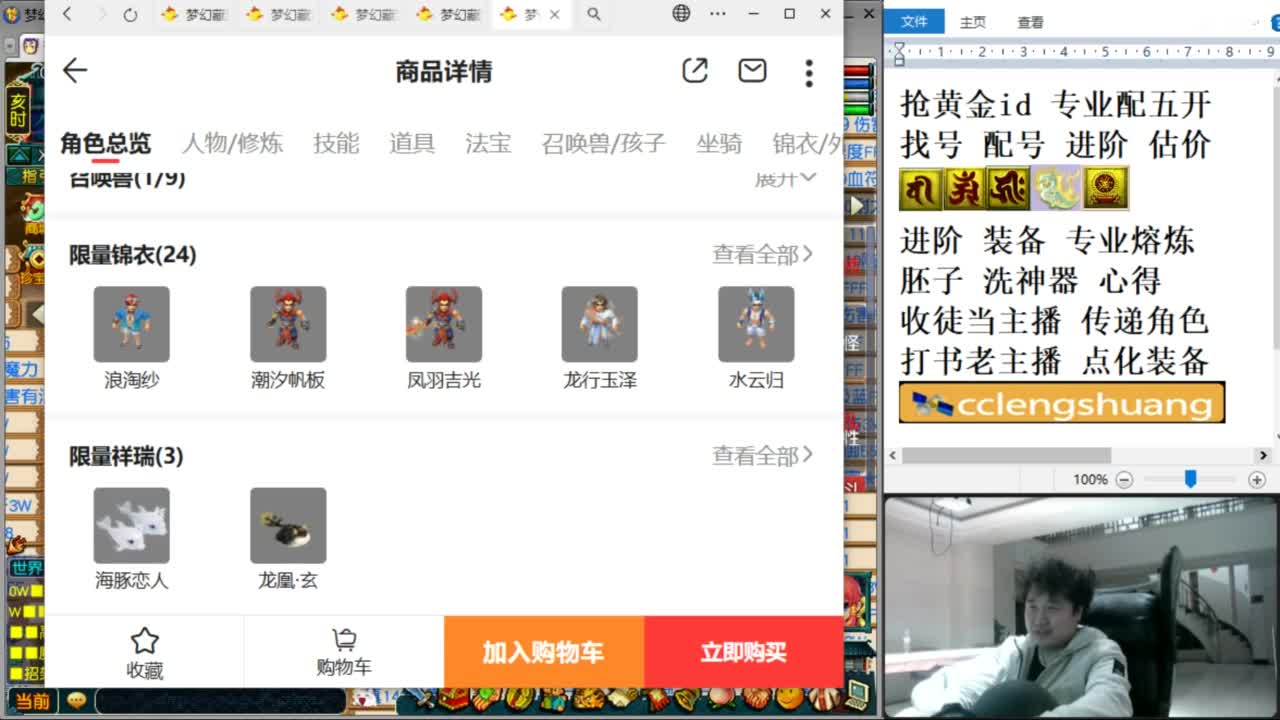
Task: Switch to the first 梦幻 browser tab
Action: coord(197,14)
